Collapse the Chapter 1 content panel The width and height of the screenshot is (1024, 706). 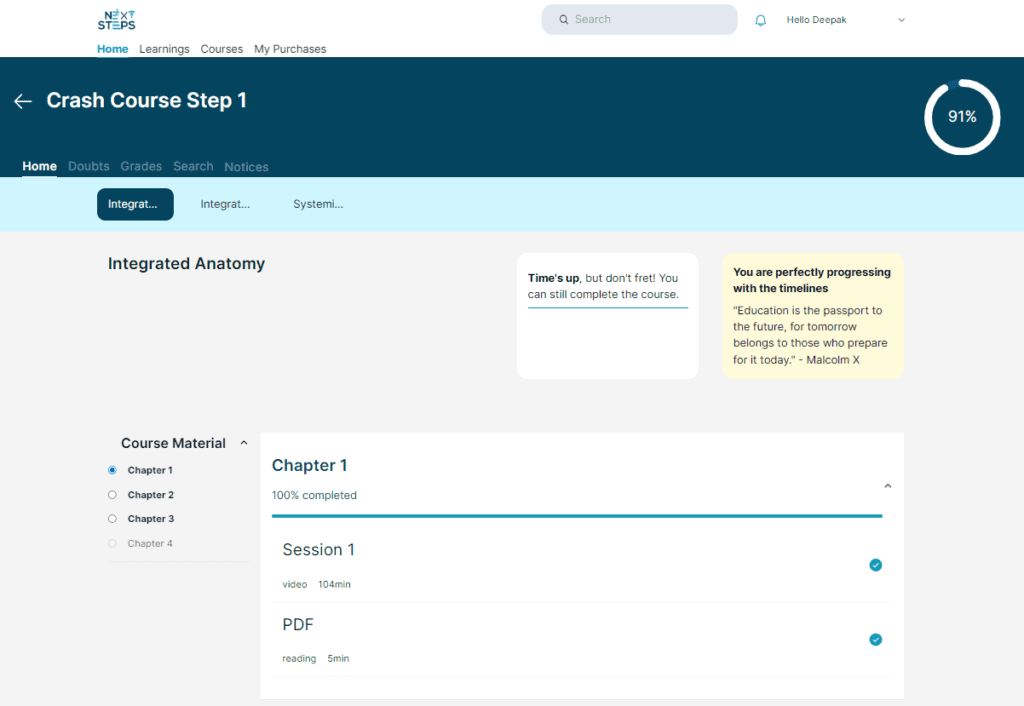(x=887, y=485)
